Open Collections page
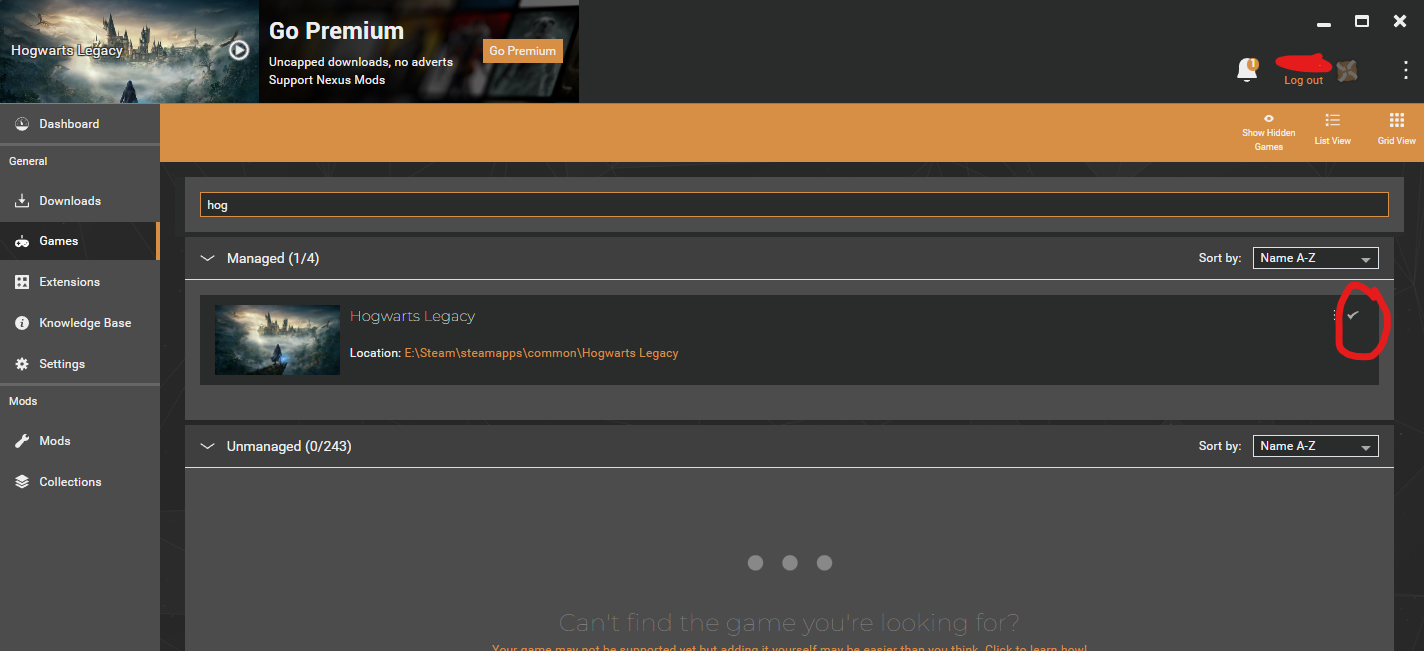The width and height of the screenshot is (1424, 651). coord(79,482)
